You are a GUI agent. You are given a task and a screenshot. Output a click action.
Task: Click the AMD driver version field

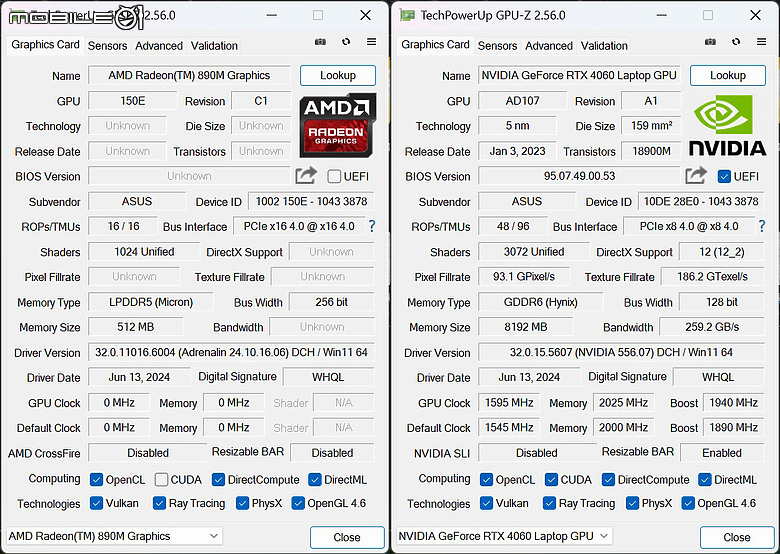click(231, 353)
